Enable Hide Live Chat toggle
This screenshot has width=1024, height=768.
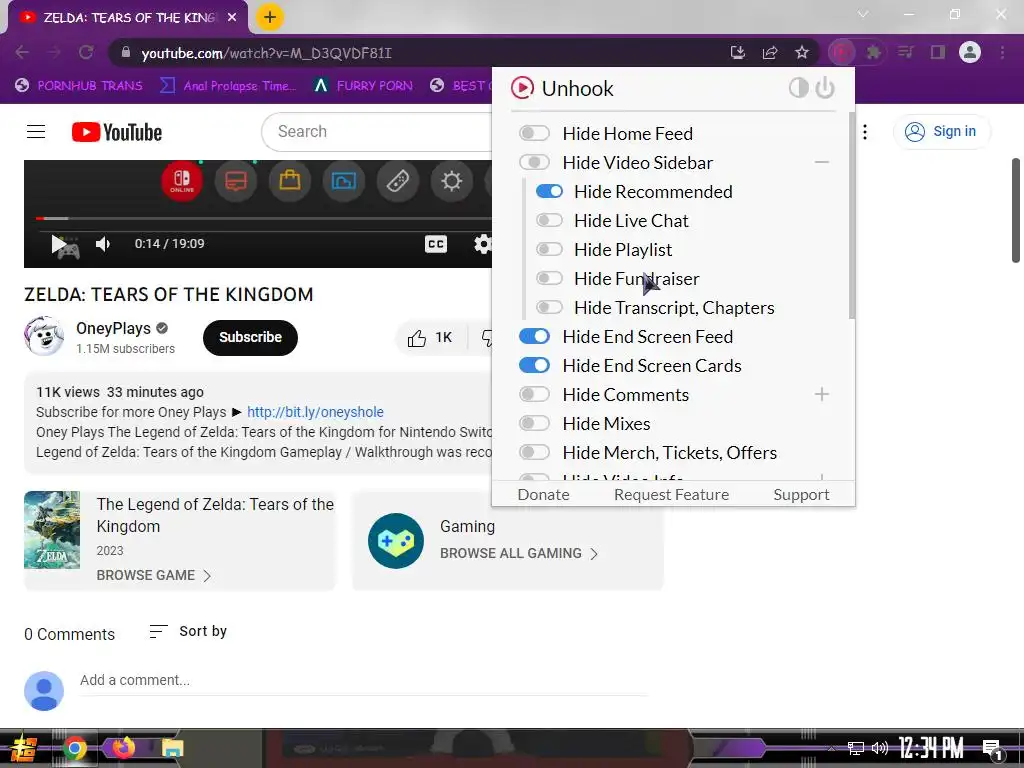(x=549, y=220)
